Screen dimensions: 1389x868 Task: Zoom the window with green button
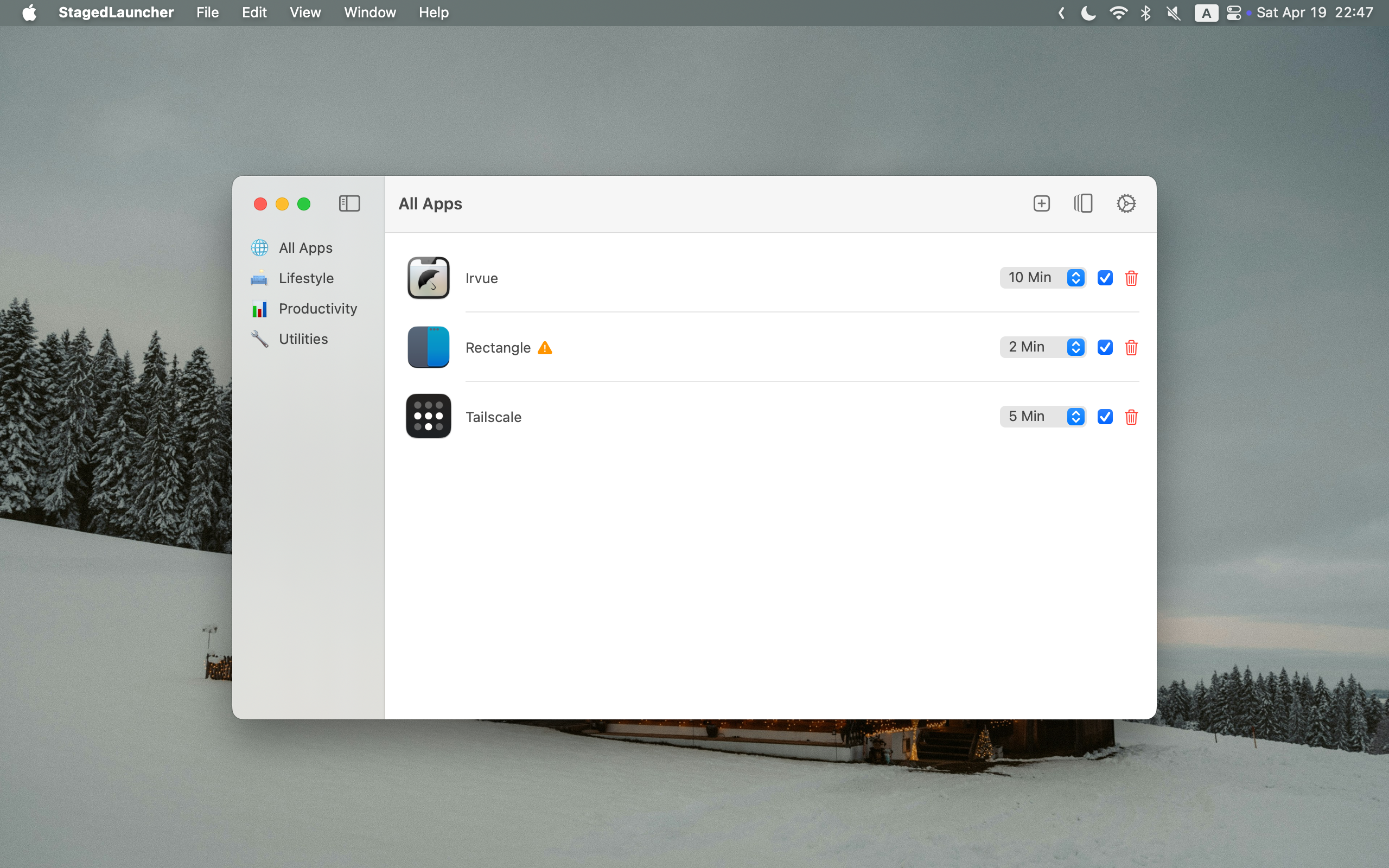coord(304,204)
